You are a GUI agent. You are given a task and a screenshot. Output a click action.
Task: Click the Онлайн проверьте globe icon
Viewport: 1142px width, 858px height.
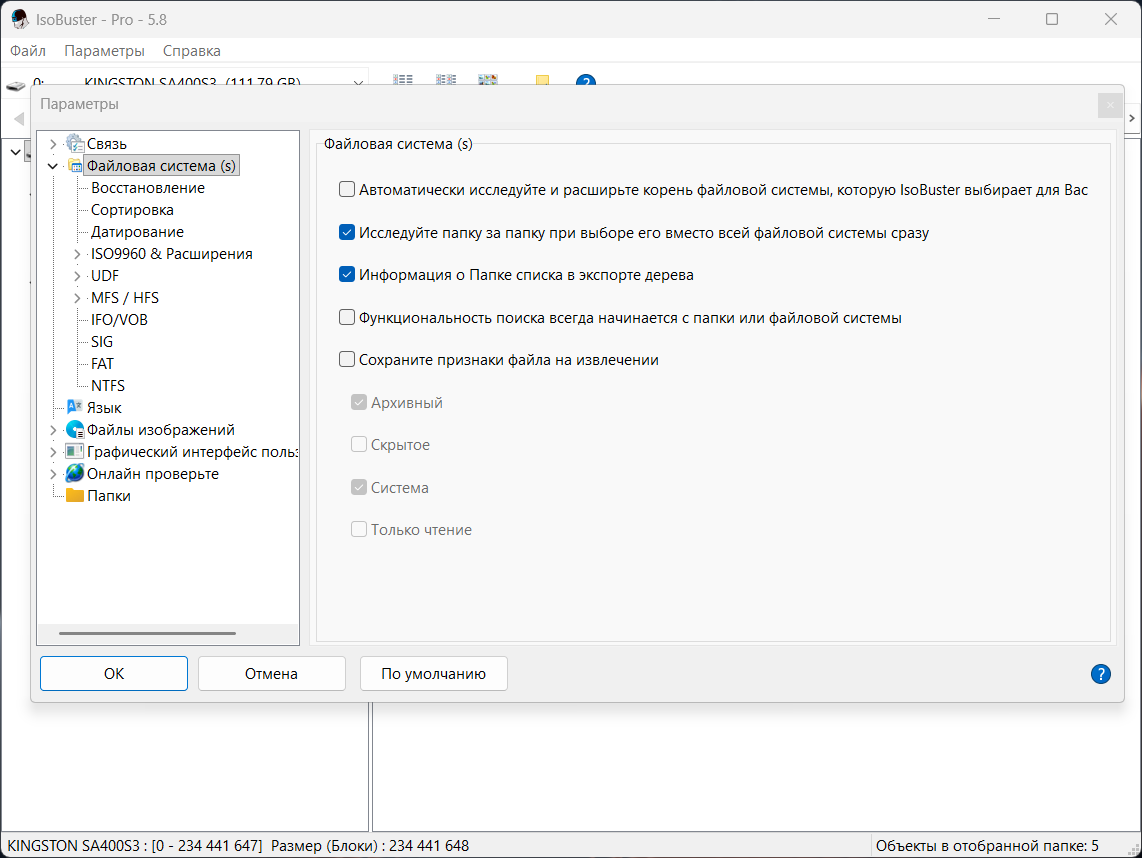[x=74, y=473]
